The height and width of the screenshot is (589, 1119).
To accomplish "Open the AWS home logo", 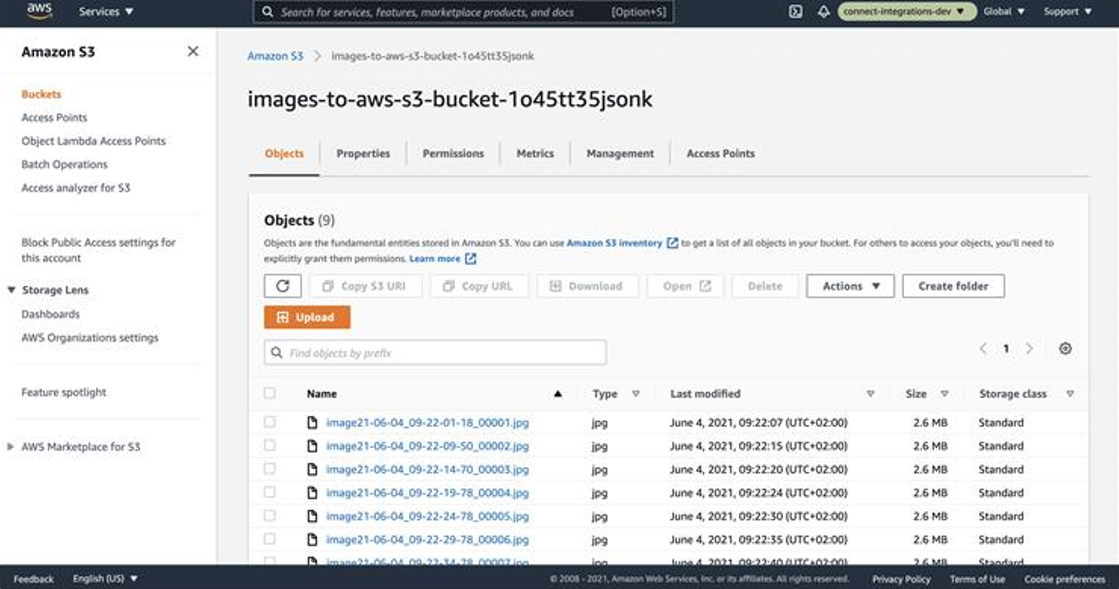I will click(x=39, y=11).
